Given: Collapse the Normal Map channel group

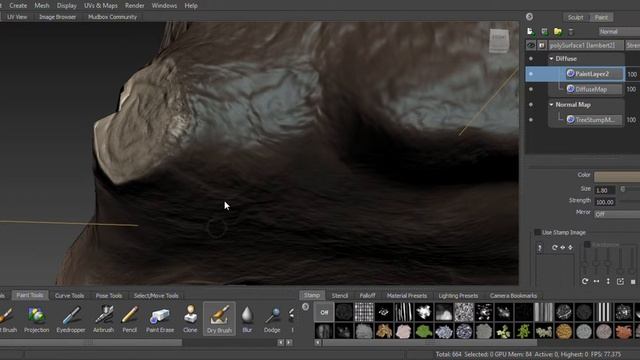Looking at the screenshot, I should (551, 105).
